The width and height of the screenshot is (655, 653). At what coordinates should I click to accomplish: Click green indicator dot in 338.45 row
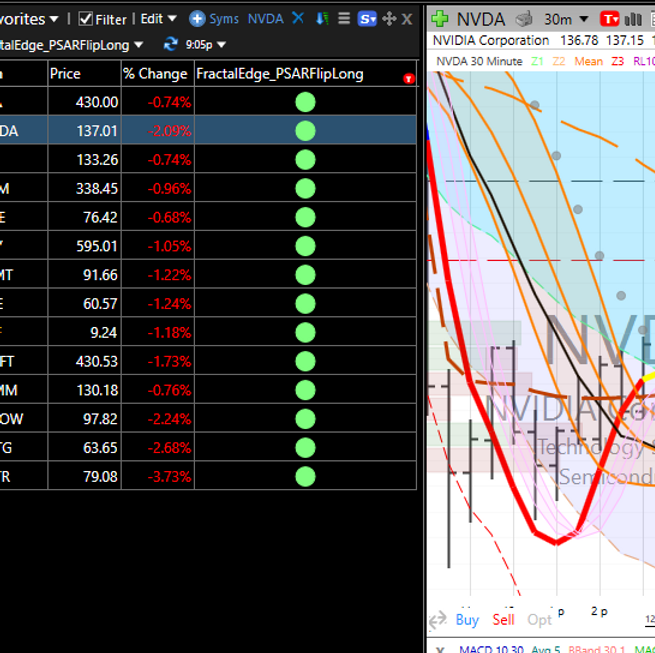(305, 189)
